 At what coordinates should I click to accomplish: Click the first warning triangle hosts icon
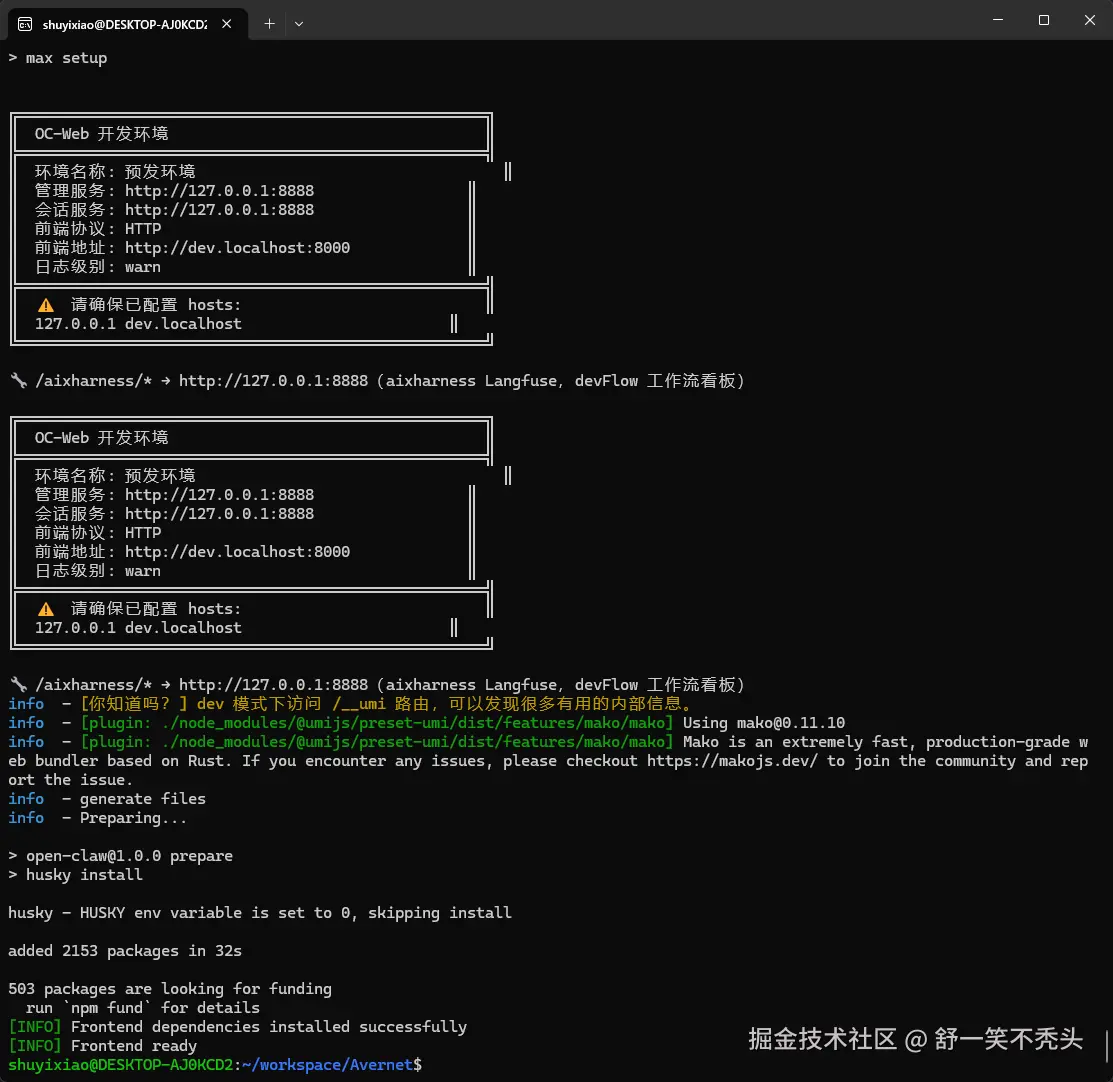pyautogui.click(x=46, y=305)
